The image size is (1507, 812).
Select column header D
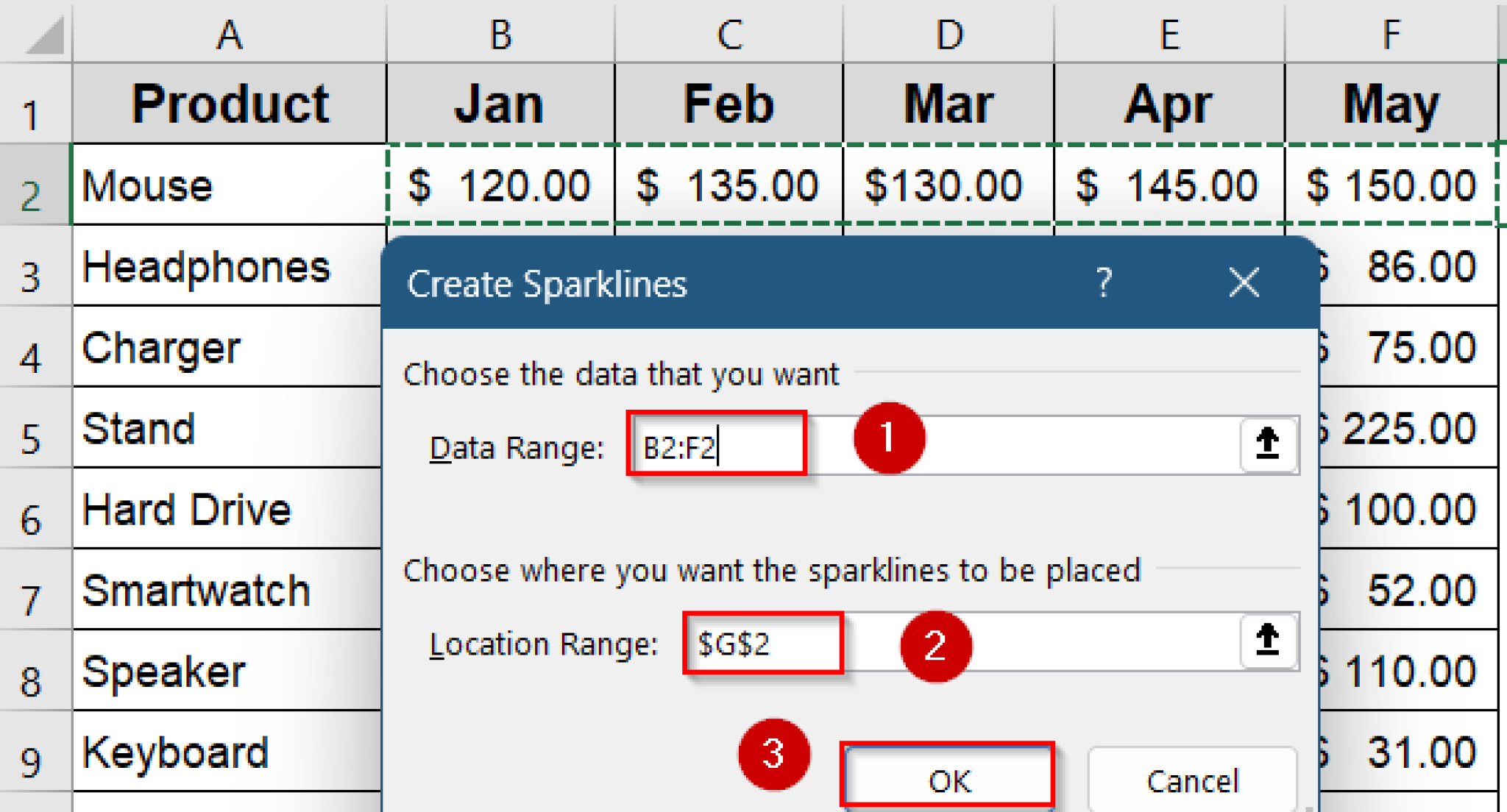(x=949, y=33)
